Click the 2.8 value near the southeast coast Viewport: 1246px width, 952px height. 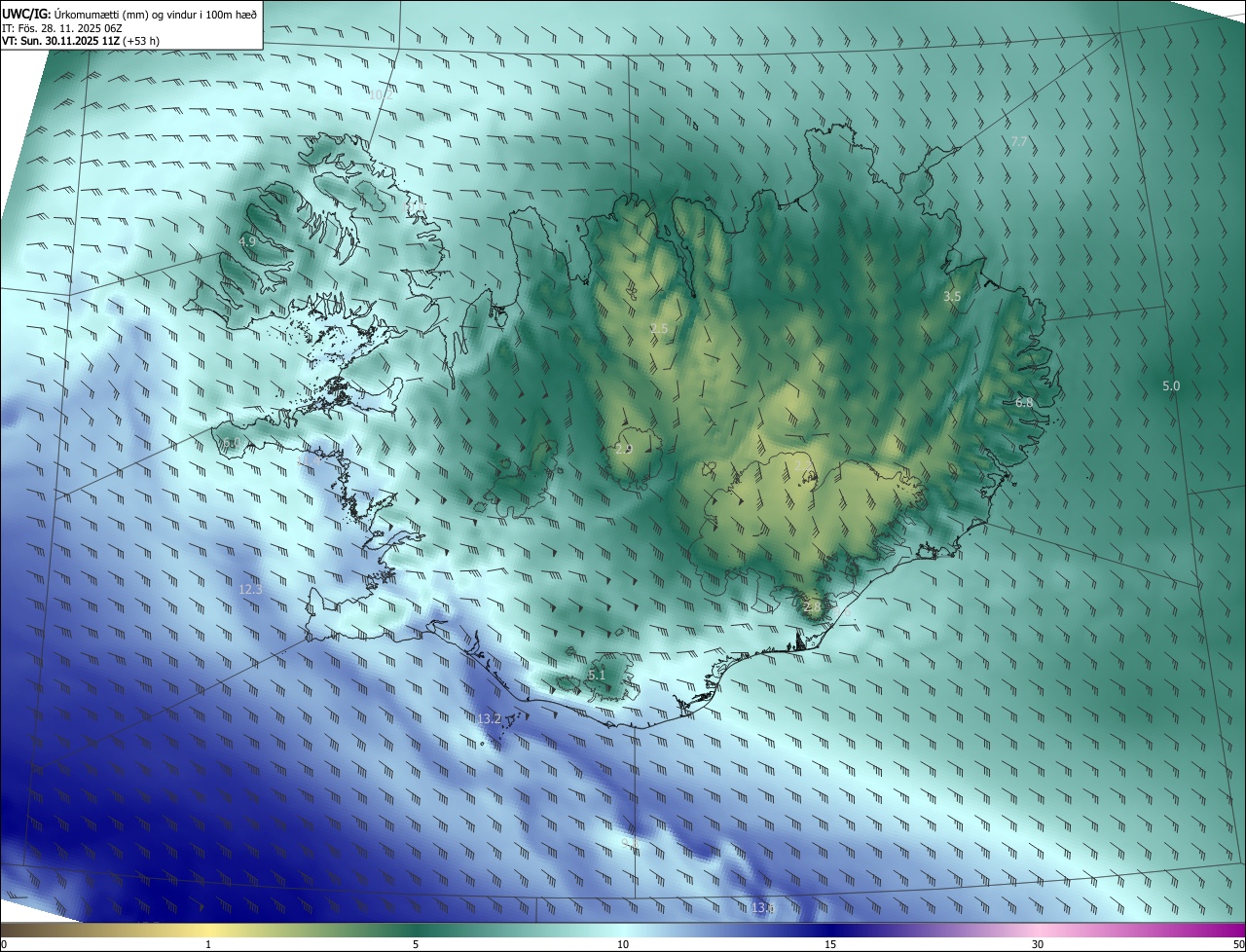[x=812, y=605]
